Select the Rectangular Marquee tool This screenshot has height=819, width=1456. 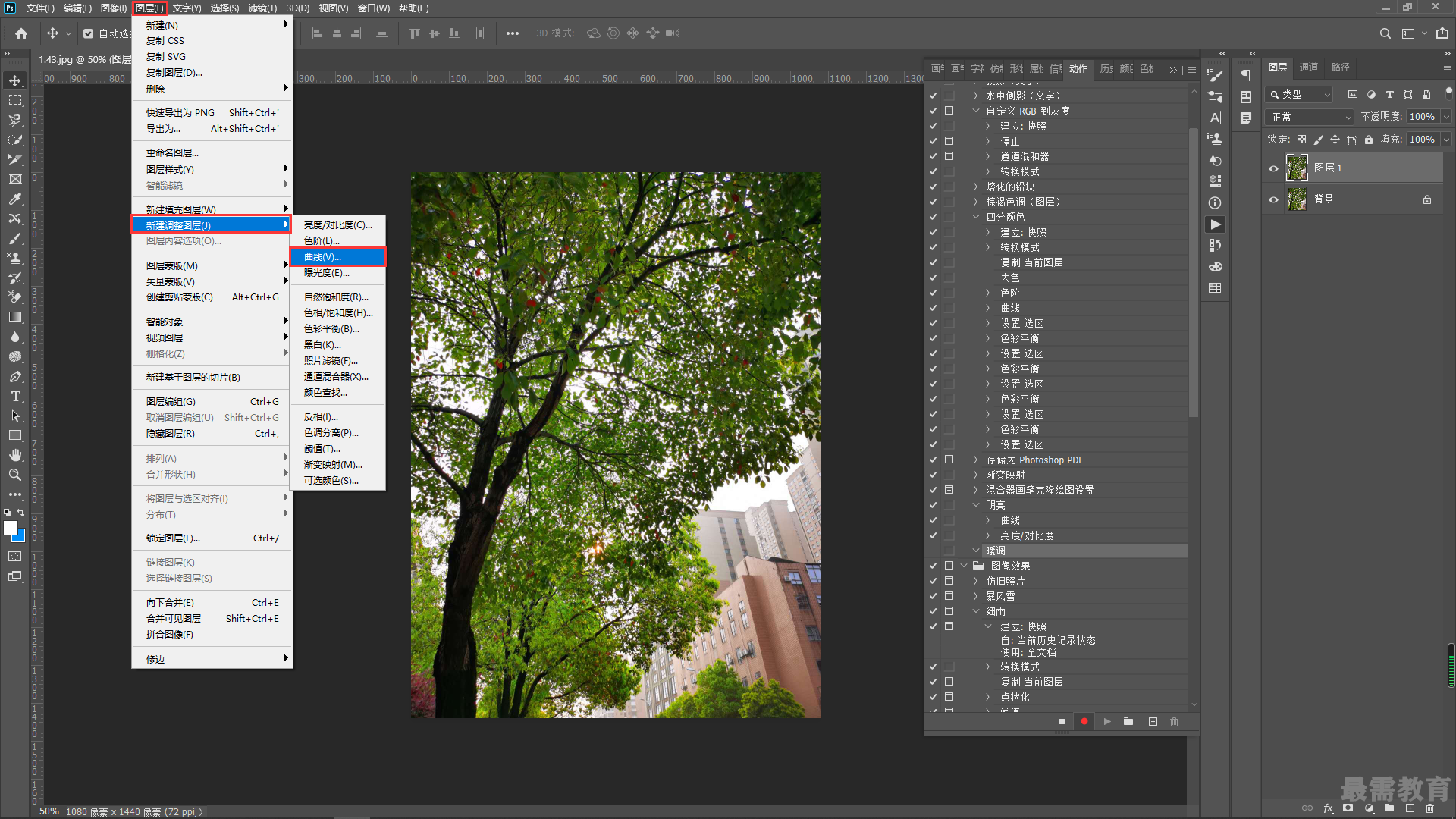[15, 100]
